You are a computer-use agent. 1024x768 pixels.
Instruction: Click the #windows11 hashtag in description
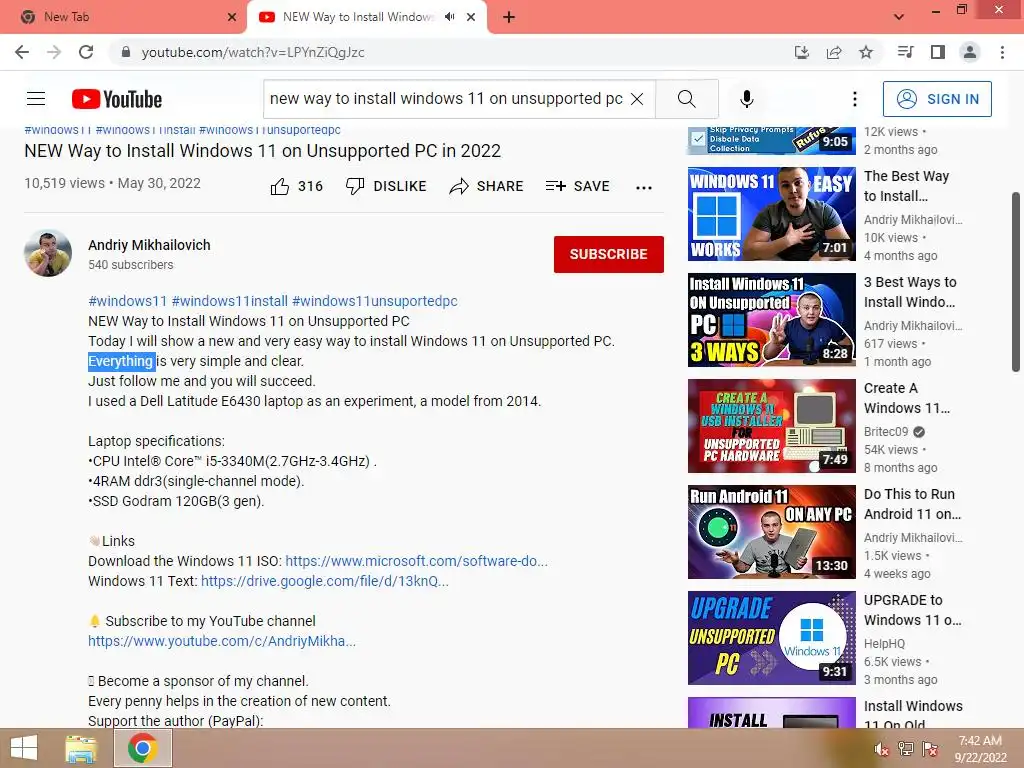click(128, 301)
